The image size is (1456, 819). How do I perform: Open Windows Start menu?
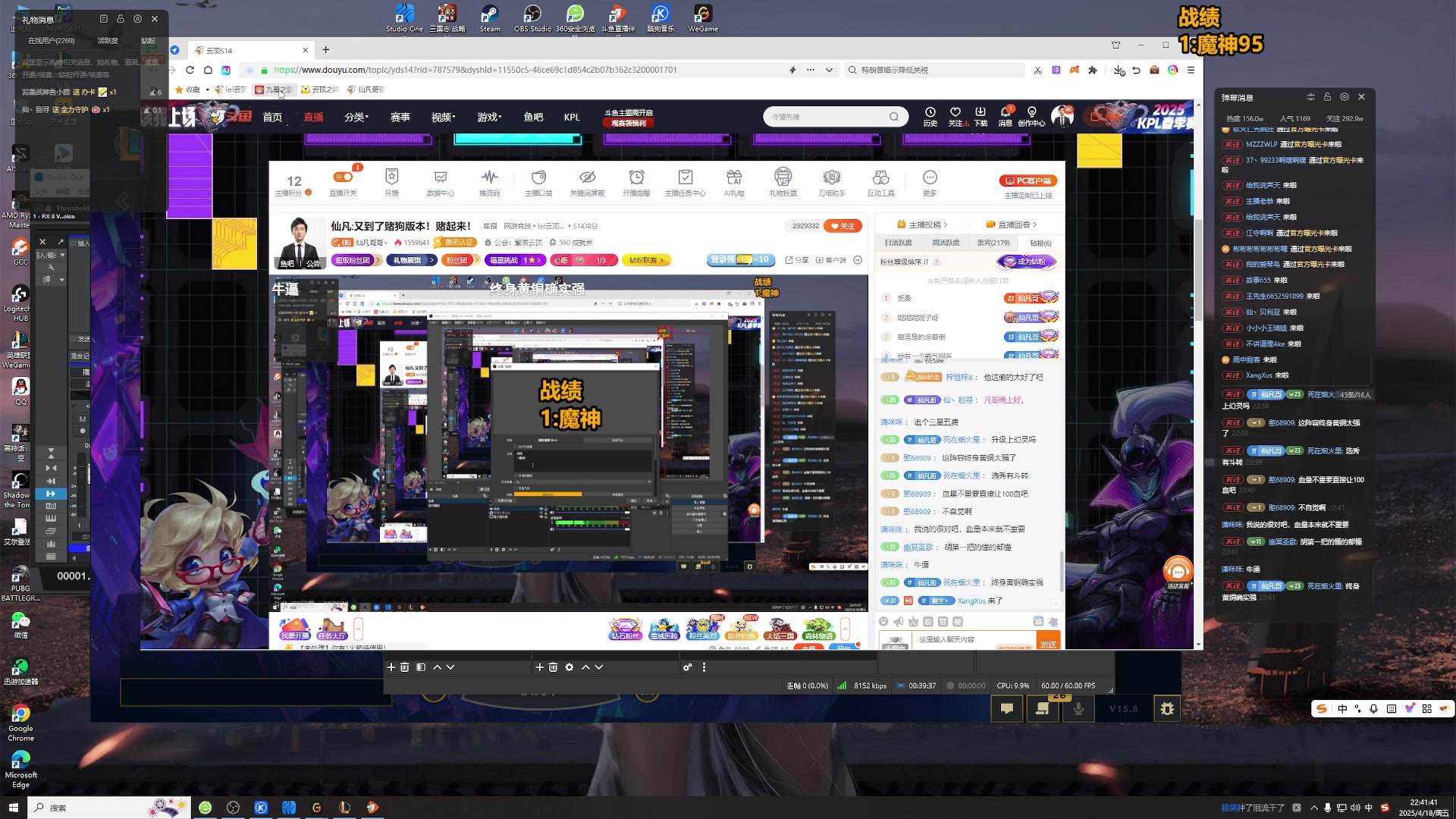pos(13,808)
